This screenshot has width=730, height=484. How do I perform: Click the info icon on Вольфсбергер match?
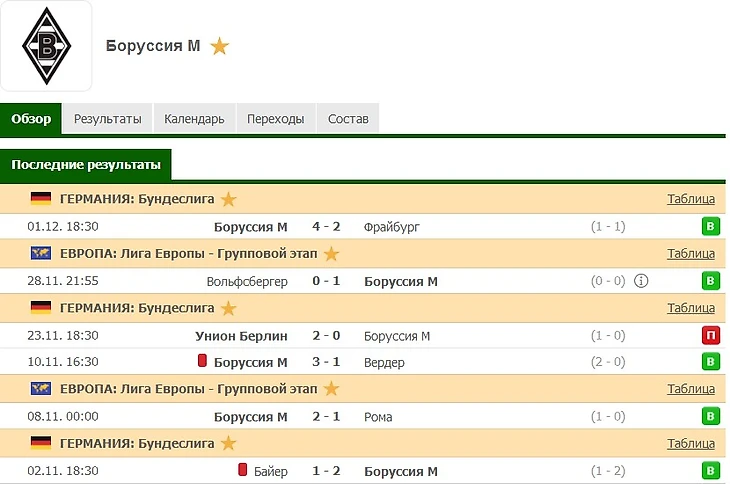point(642,281)
